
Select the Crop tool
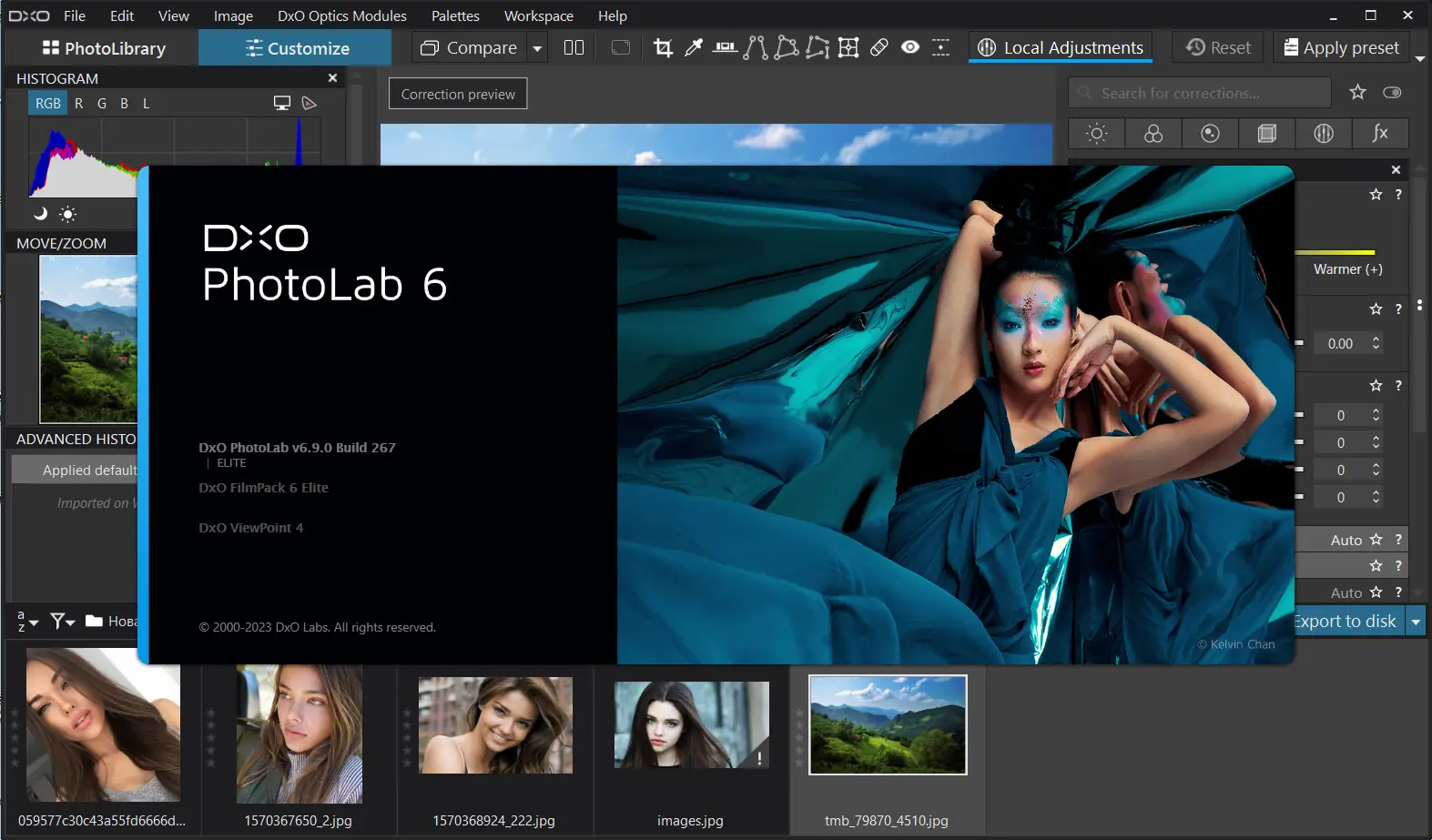pos(663,48)
